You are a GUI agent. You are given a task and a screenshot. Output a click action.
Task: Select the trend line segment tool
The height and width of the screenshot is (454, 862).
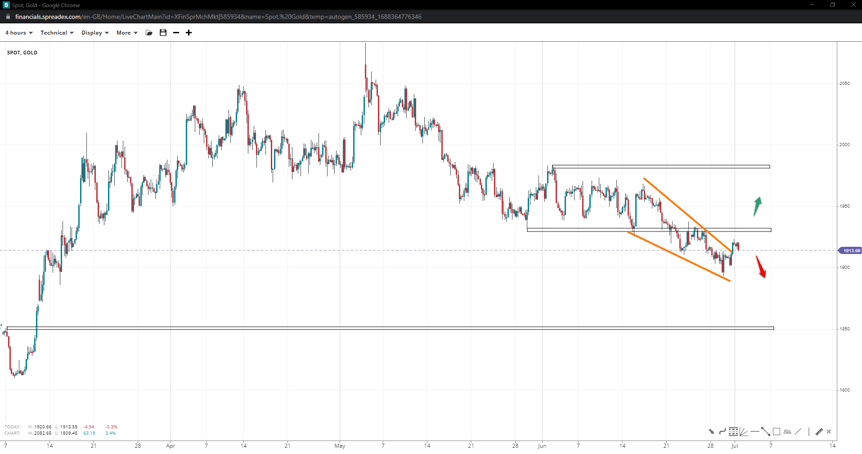pyautogui.click(x=765, y=432)
